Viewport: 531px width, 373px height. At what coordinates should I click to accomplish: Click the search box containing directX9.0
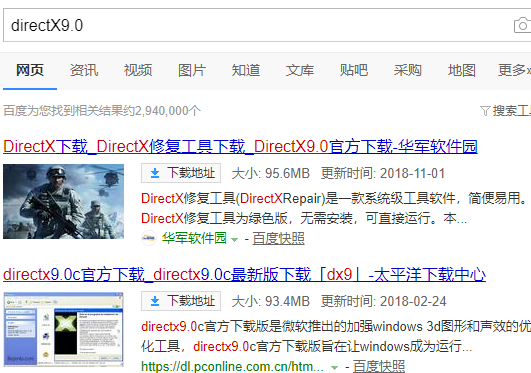(267, 25)
